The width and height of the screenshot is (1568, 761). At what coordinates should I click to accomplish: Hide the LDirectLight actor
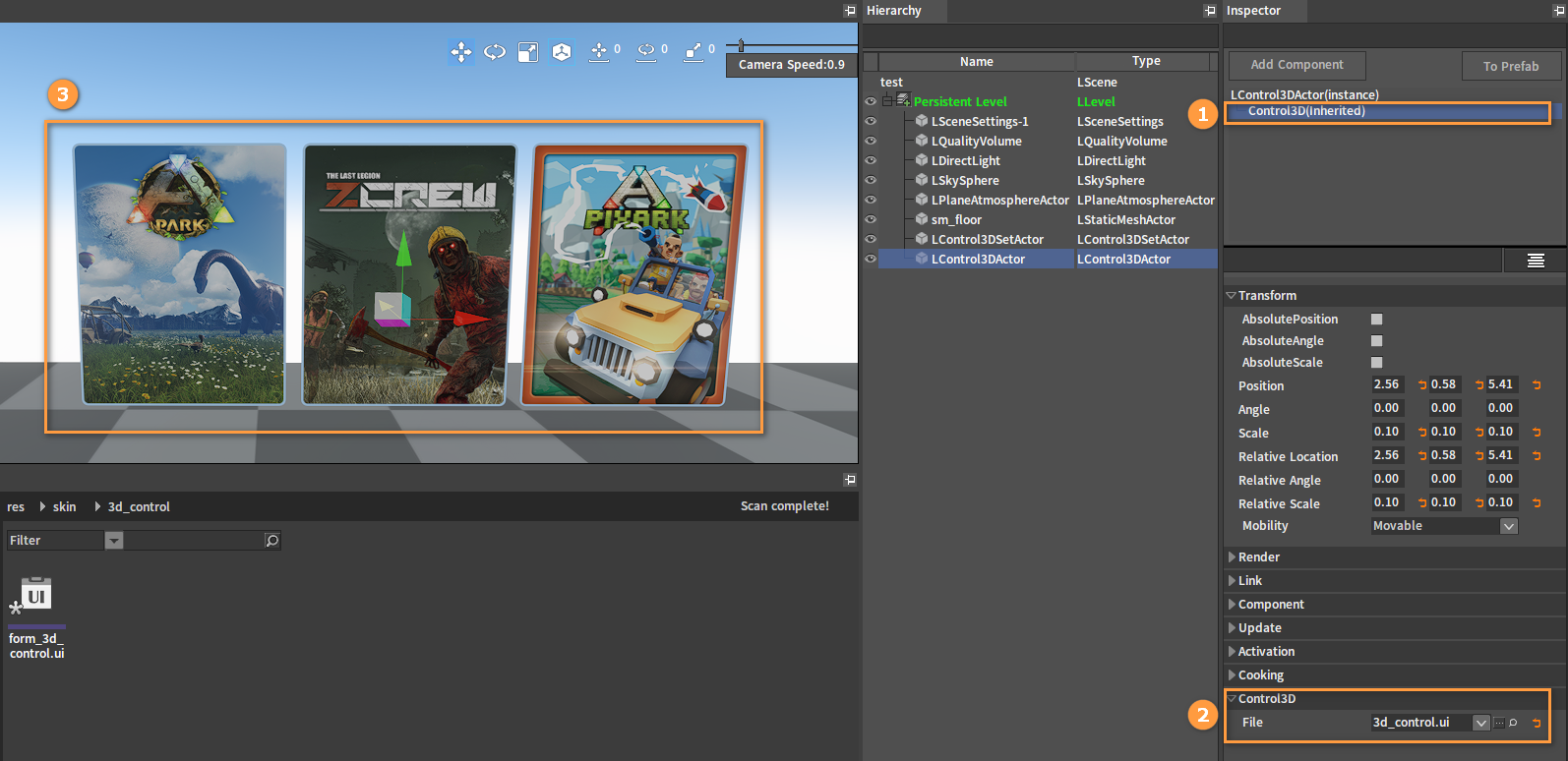click(x=871, y=160)
